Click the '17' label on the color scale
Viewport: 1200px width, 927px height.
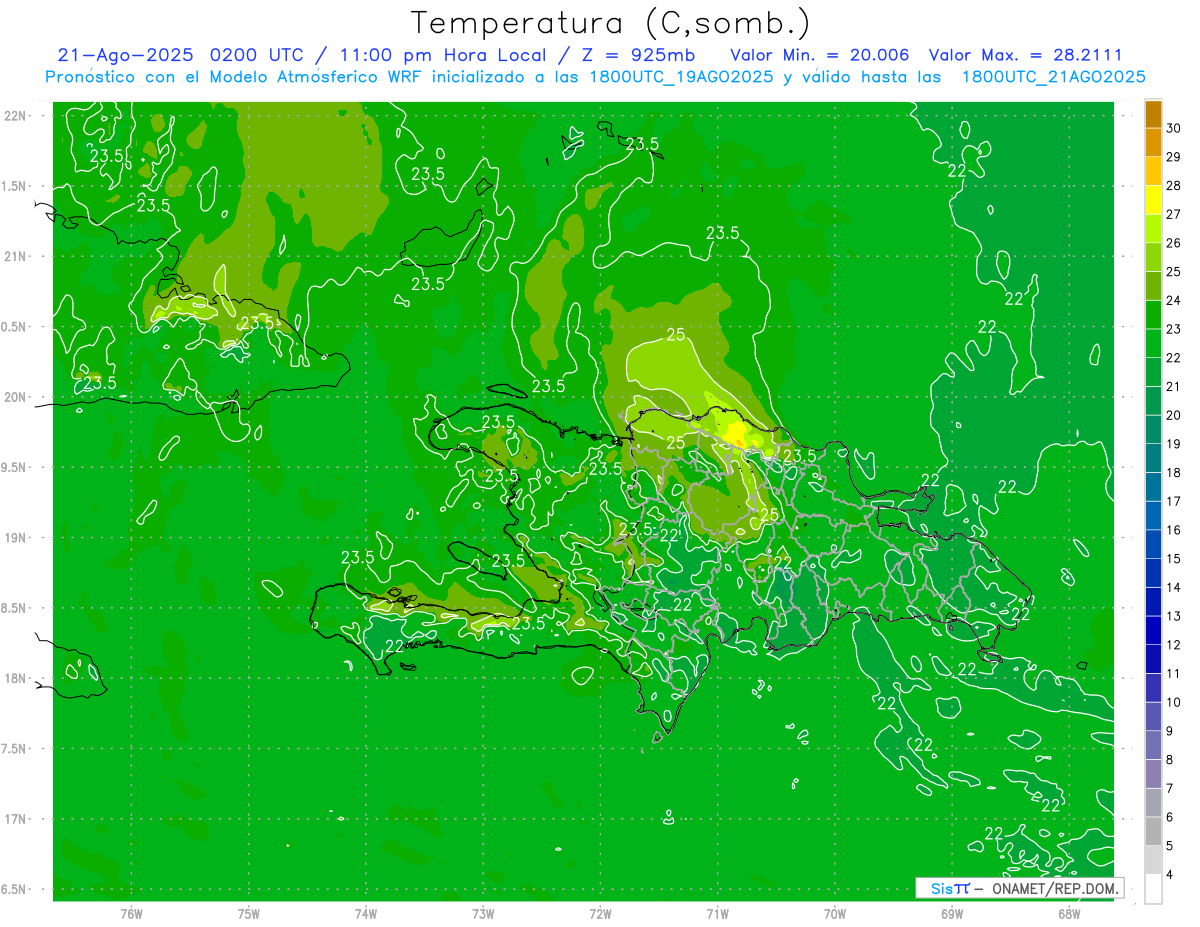point(1174,501)
